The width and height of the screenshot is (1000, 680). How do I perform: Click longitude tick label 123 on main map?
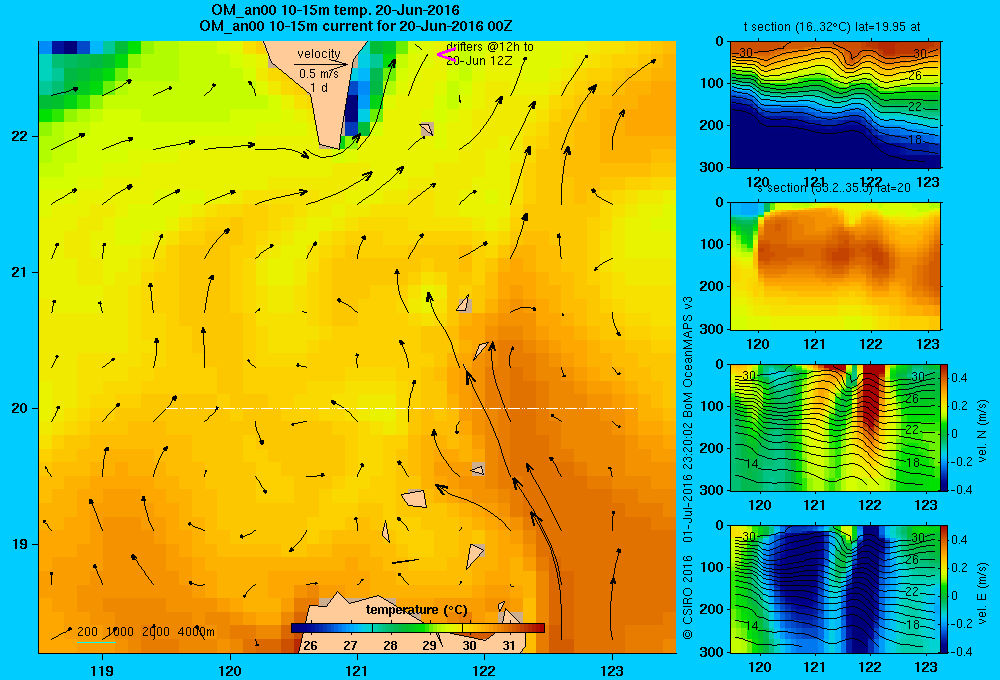[x=612, y=671]
